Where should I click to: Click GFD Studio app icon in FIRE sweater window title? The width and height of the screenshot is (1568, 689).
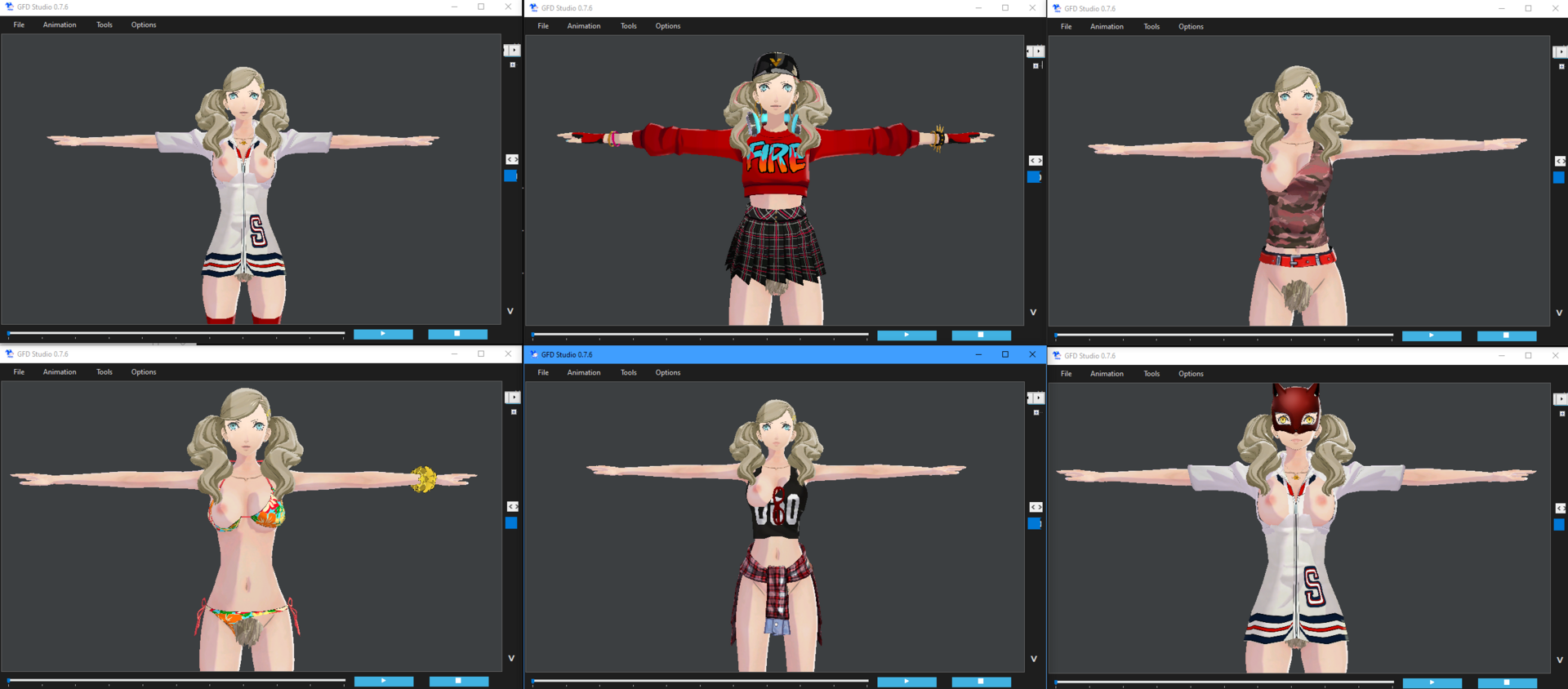click(534, 8)
